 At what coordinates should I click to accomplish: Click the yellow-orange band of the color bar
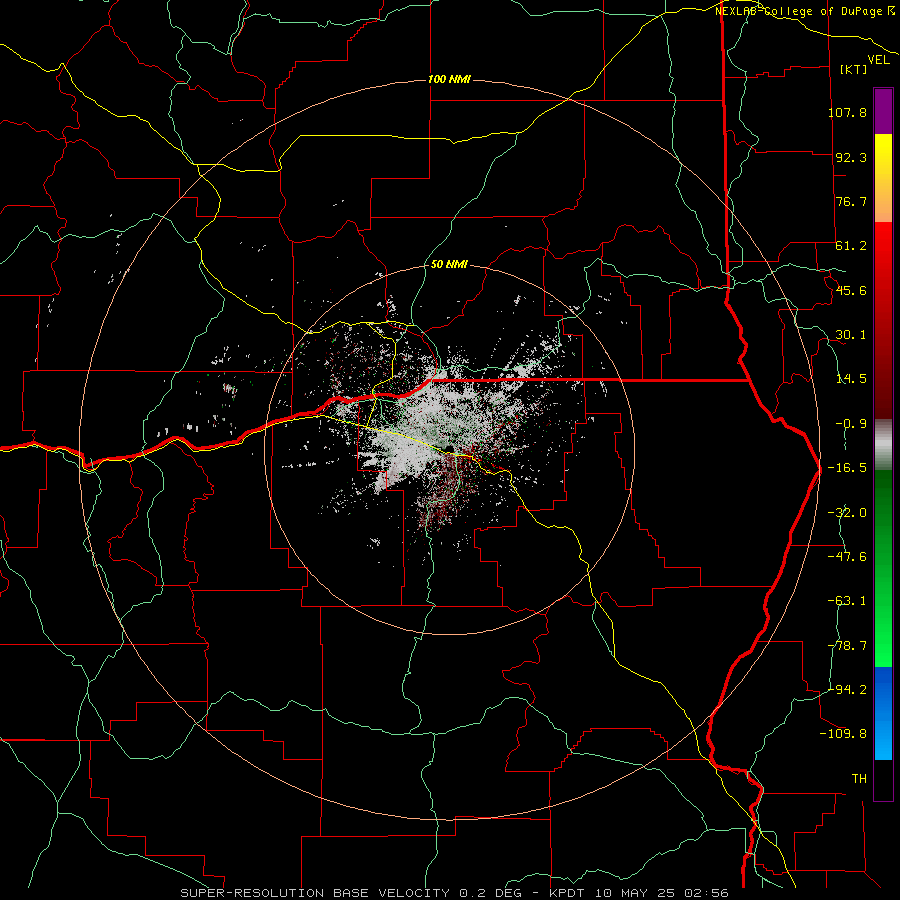coord(883,178)
